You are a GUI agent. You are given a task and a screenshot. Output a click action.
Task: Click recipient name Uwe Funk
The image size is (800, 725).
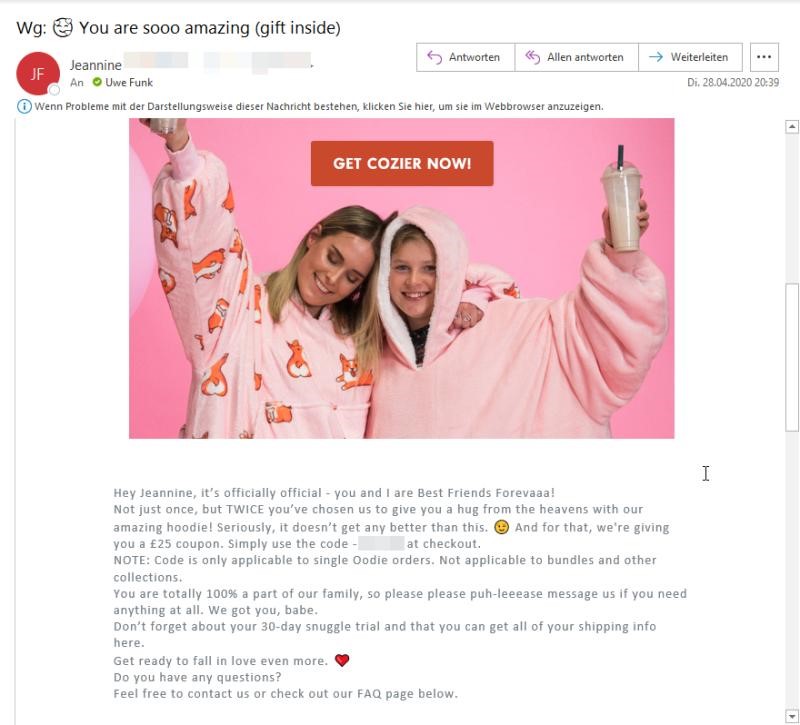click(129, 82)
